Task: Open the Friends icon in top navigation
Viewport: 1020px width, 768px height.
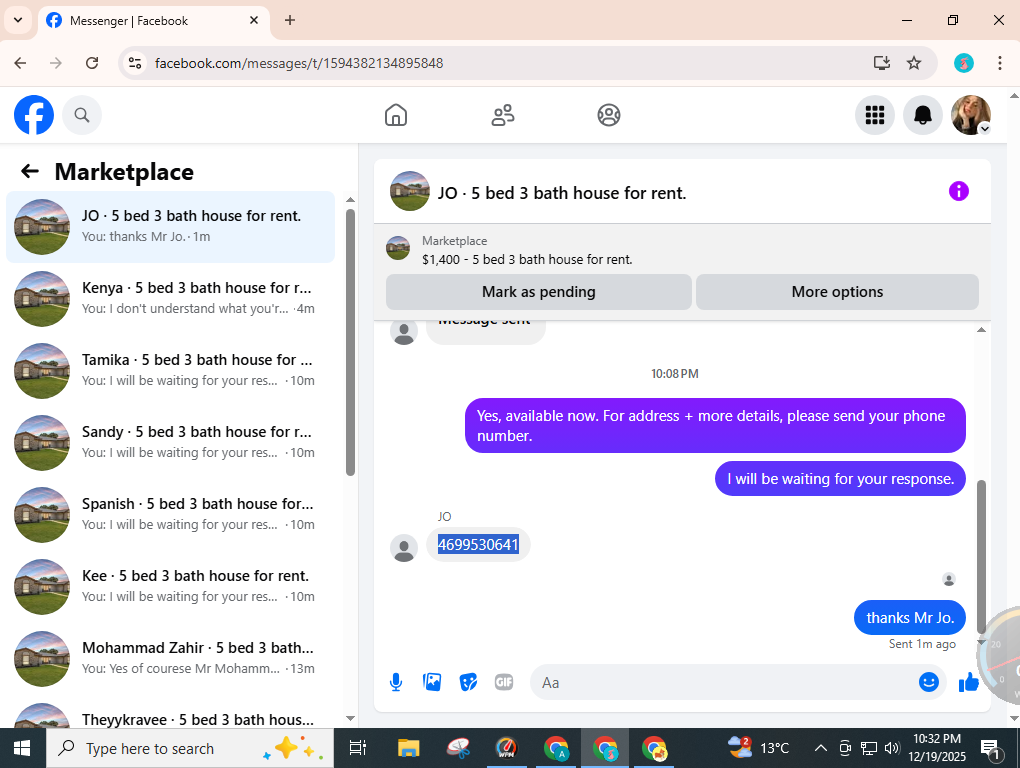Action: coord(502,115)
